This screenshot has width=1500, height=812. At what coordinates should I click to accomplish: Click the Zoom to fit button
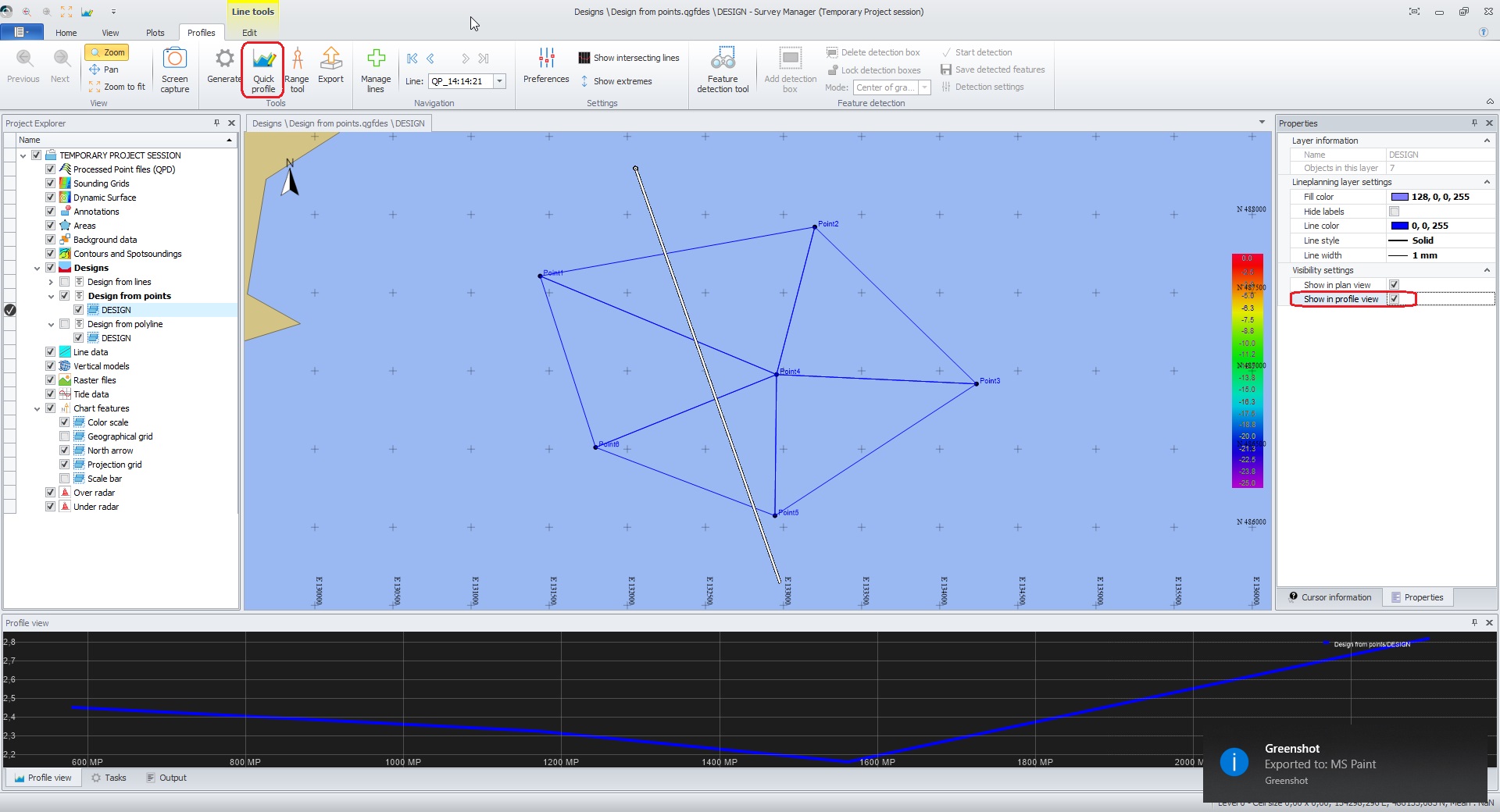pyautogui.click(x=117, y=87)
